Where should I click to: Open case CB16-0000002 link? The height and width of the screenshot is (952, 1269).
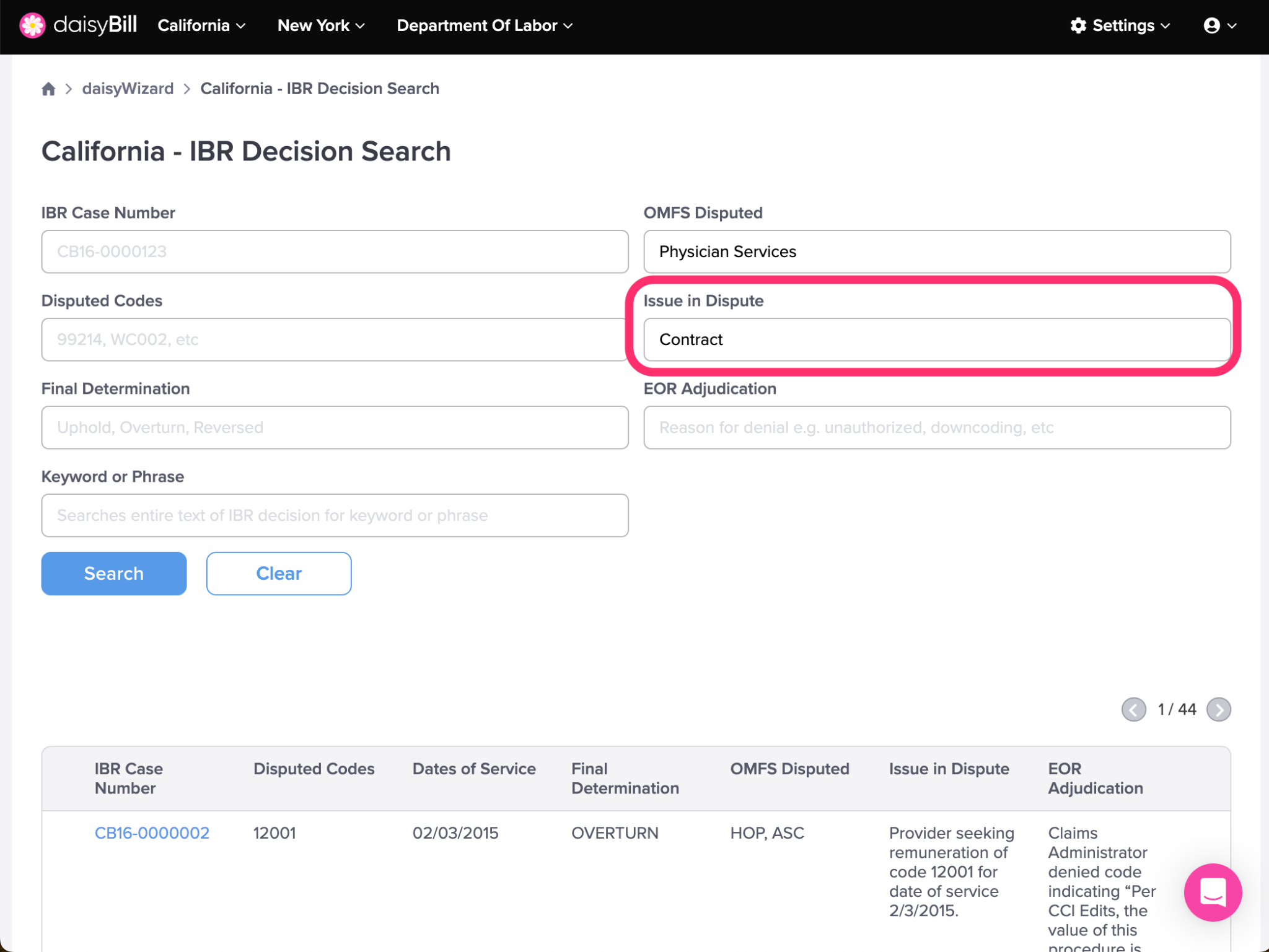152,833
